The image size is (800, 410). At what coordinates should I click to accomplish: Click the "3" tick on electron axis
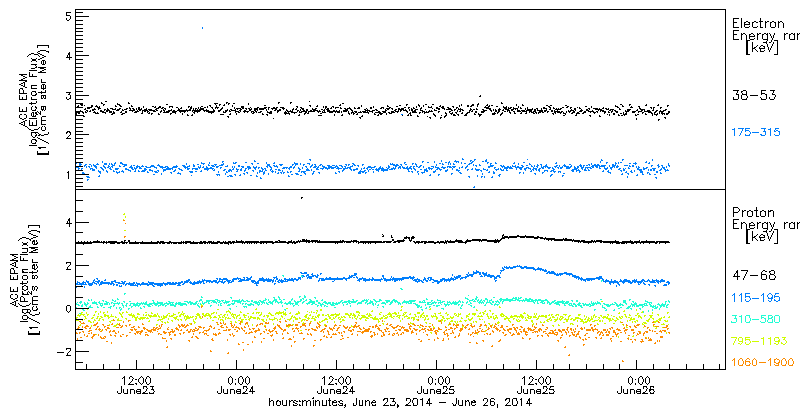[x=69, y=95]
